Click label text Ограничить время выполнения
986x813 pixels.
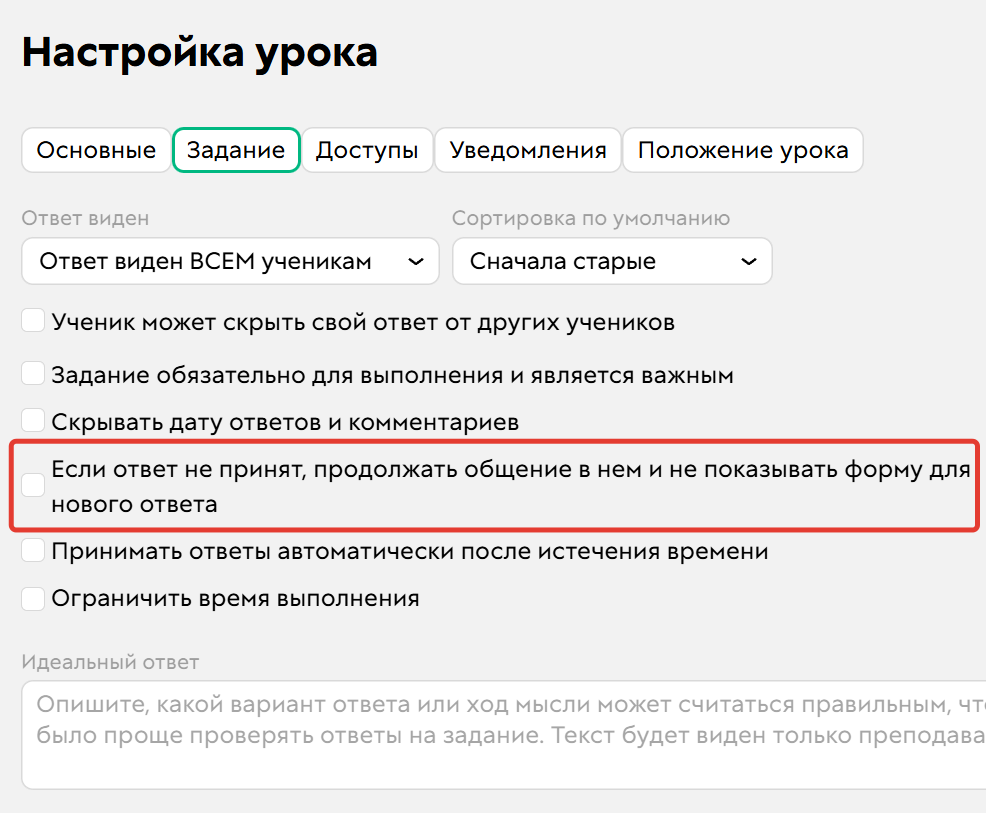pyautogui.click(x=235, y=599)
